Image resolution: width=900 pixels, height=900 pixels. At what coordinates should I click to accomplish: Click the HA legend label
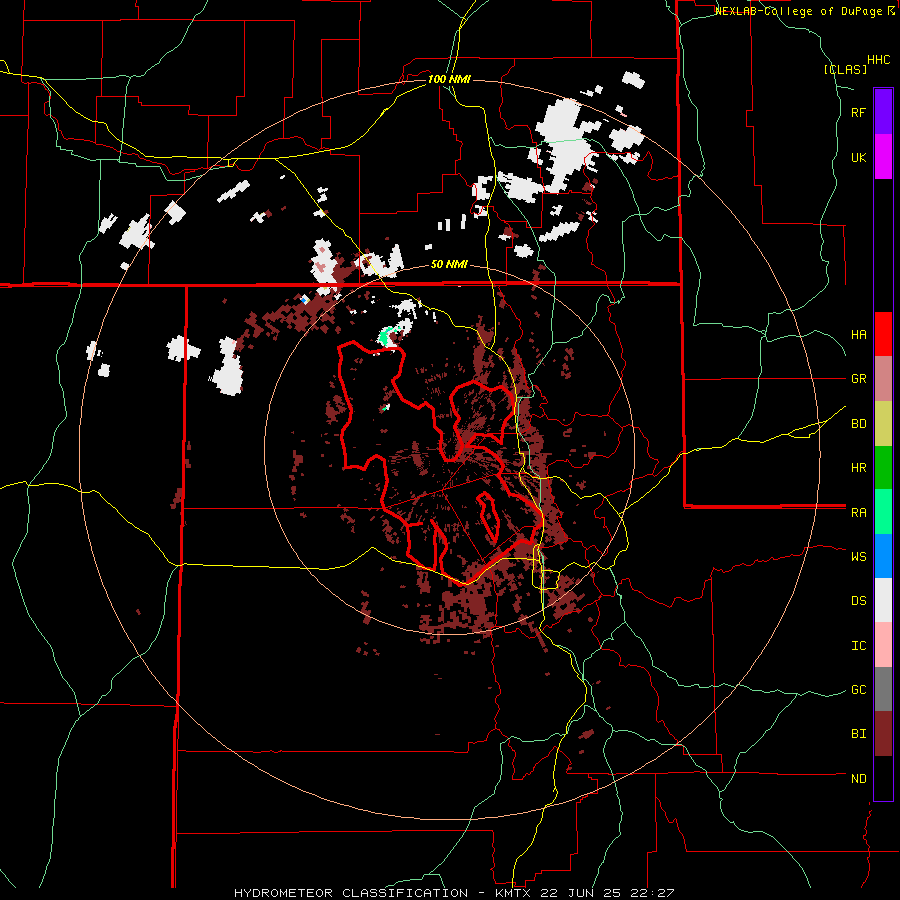[x=858, y=334]
